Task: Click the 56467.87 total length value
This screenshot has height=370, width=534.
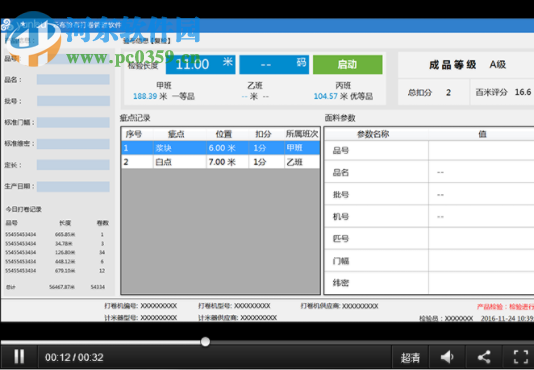Action: click(62, 287)
